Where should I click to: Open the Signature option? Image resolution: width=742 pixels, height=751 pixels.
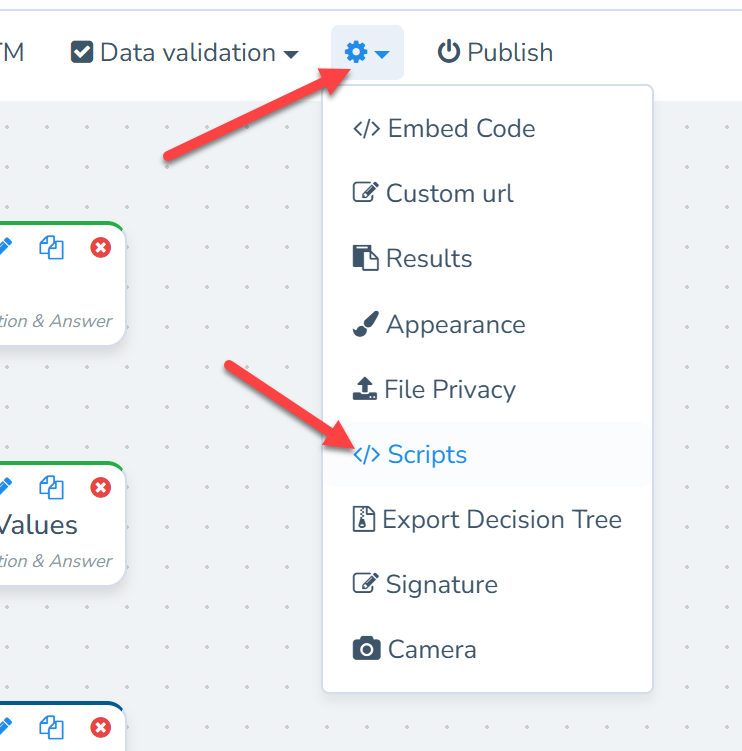(425, 584)
